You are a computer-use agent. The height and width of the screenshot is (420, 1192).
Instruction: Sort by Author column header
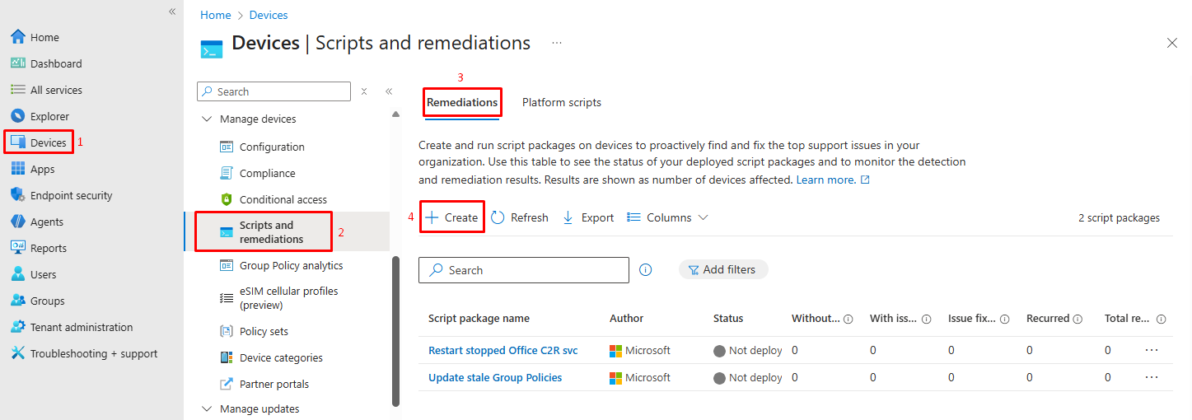(x=626, y=318)
